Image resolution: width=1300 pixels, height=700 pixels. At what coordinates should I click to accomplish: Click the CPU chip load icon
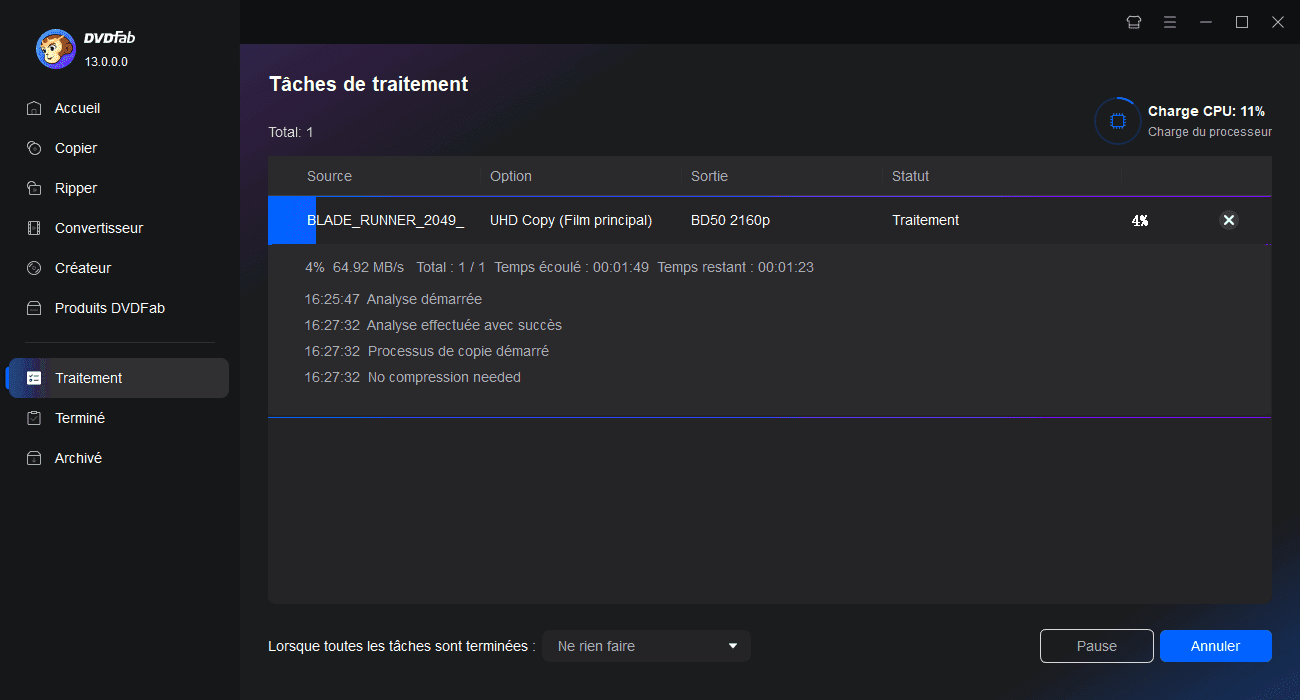click(1118, 121)
